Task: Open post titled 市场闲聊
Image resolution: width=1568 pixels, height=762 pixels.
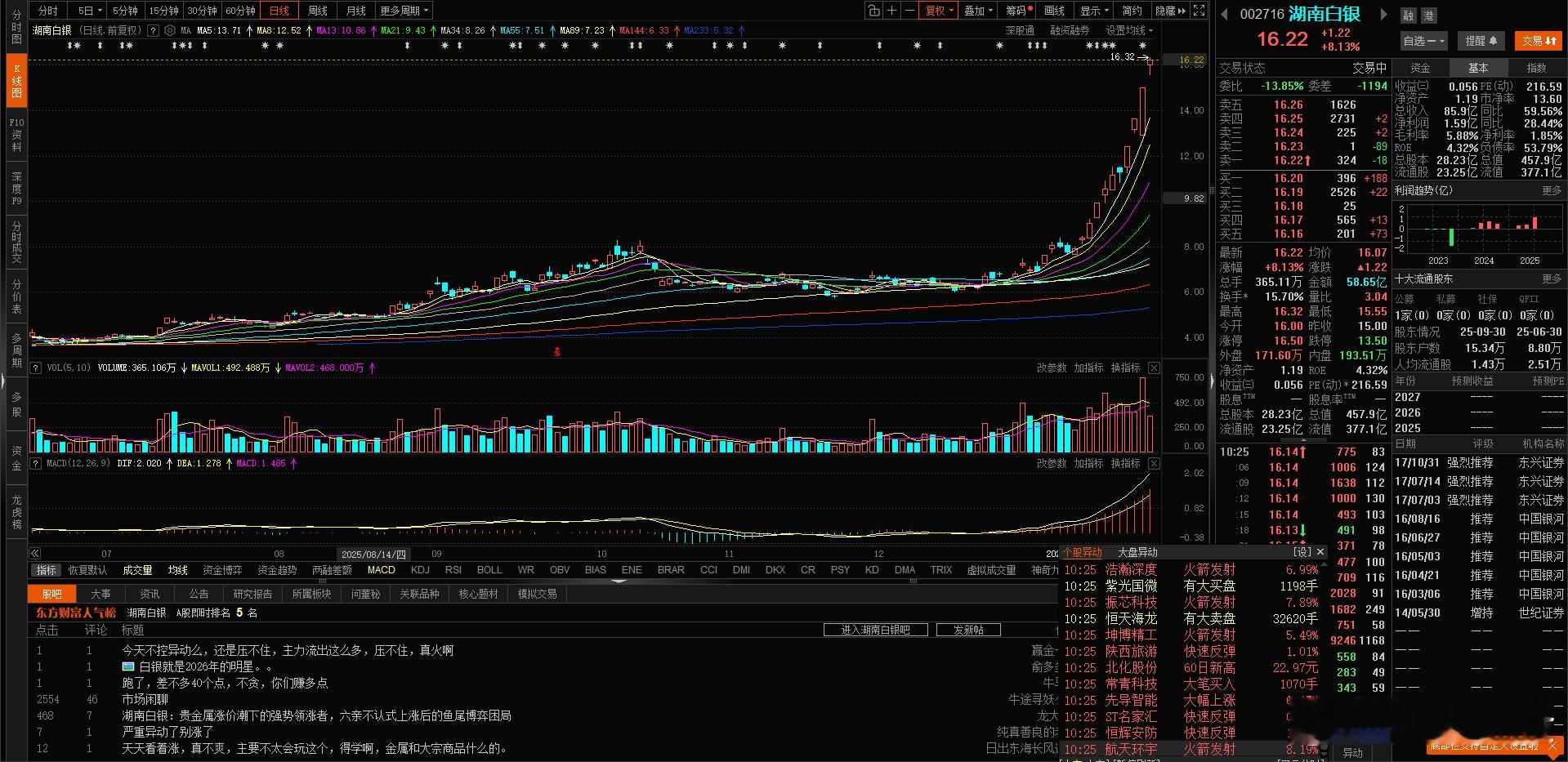Action: 145,699
